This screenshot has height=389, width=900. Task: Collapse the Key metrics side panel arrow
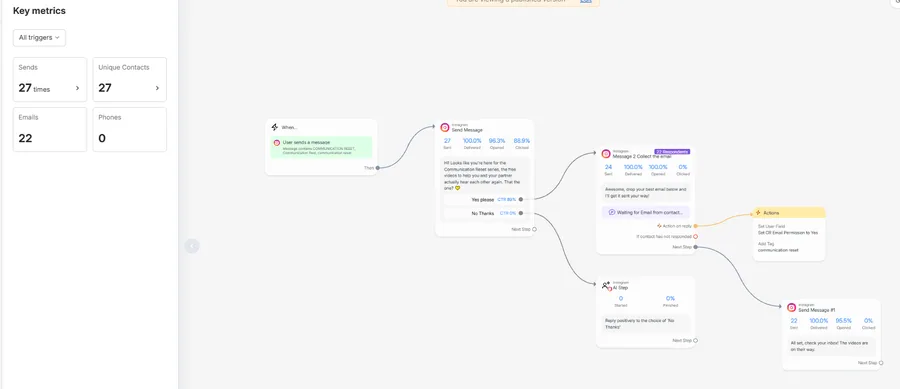click(x=192, y=246)
